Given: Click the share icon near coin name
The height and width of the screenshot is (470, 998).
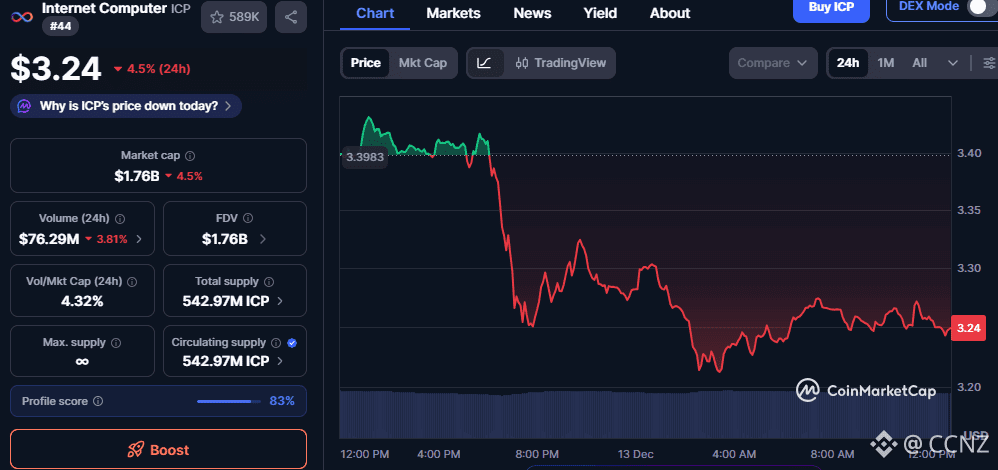Looking at the screenshot, I should (290, 17).
